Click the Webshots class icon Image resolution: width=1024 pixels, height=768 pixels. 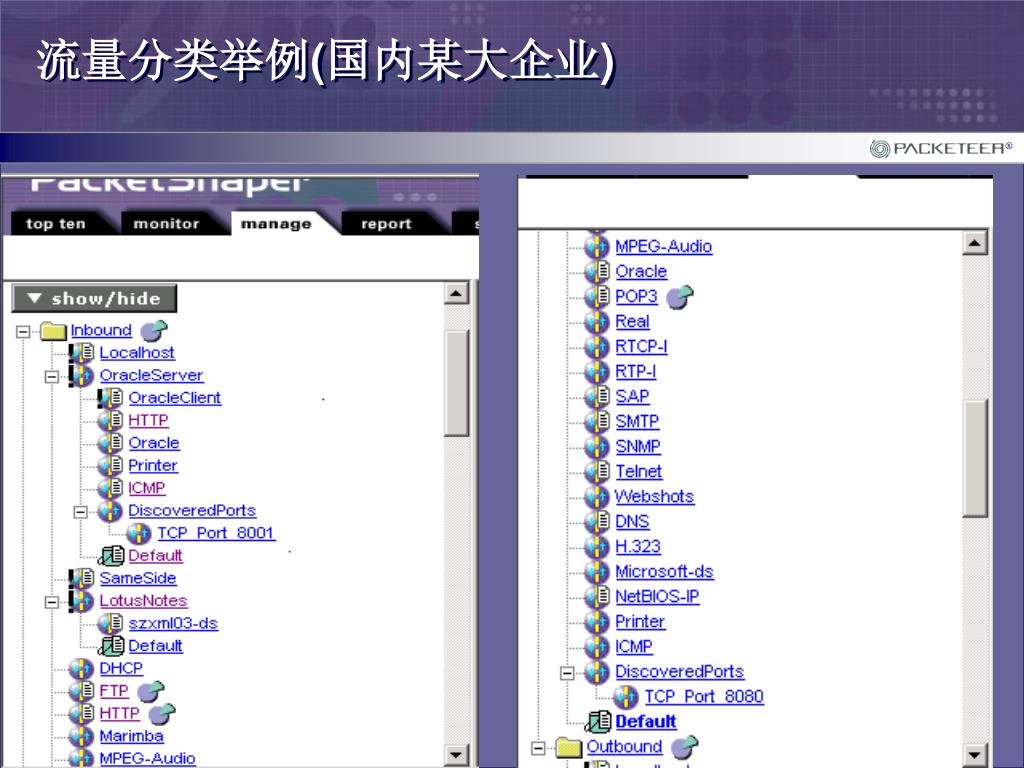[x=597, y=496]
